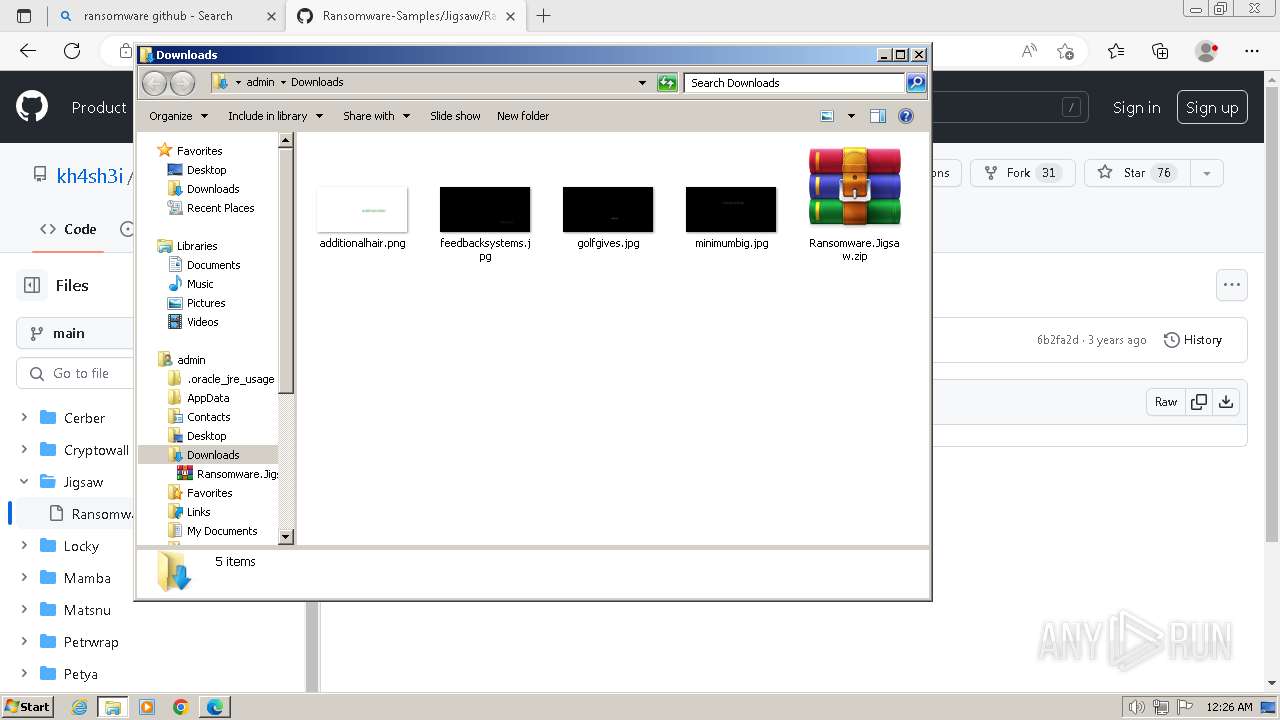Switch to ransomware github Search tab

pos(158,16)
